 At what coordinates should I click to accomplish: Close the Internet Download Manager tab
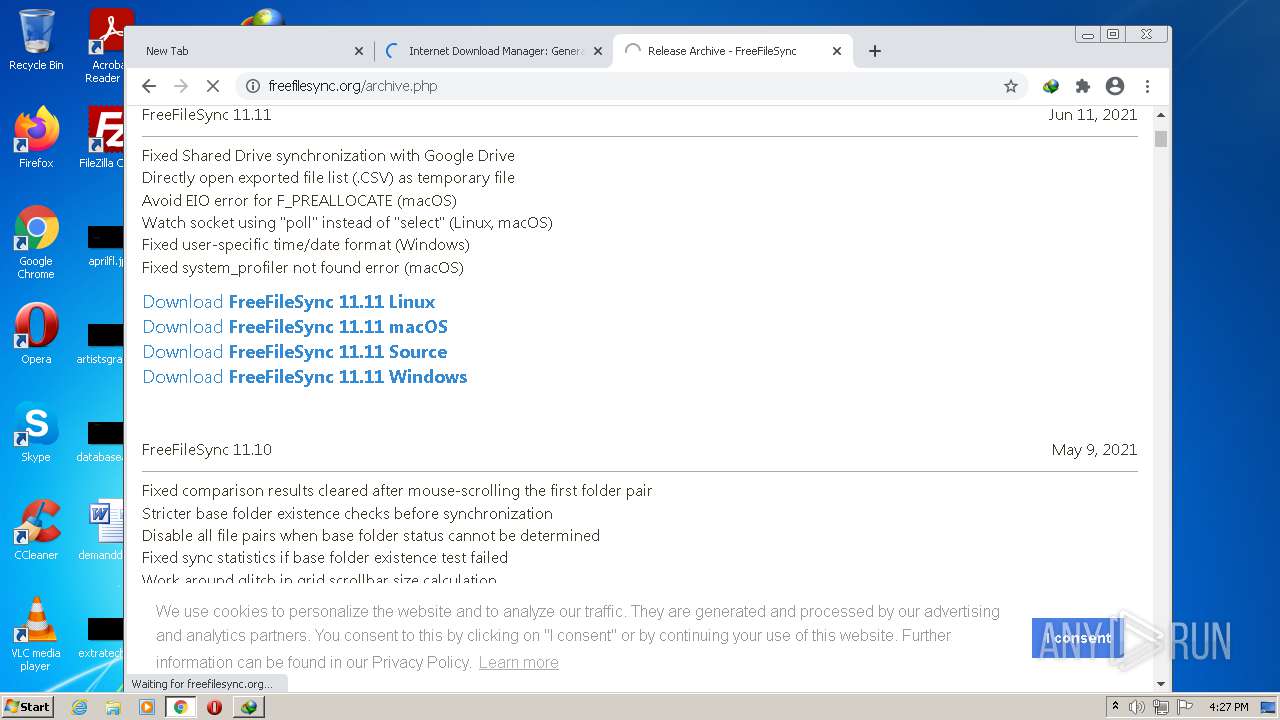pyautogui.click(x=598, y=51)
